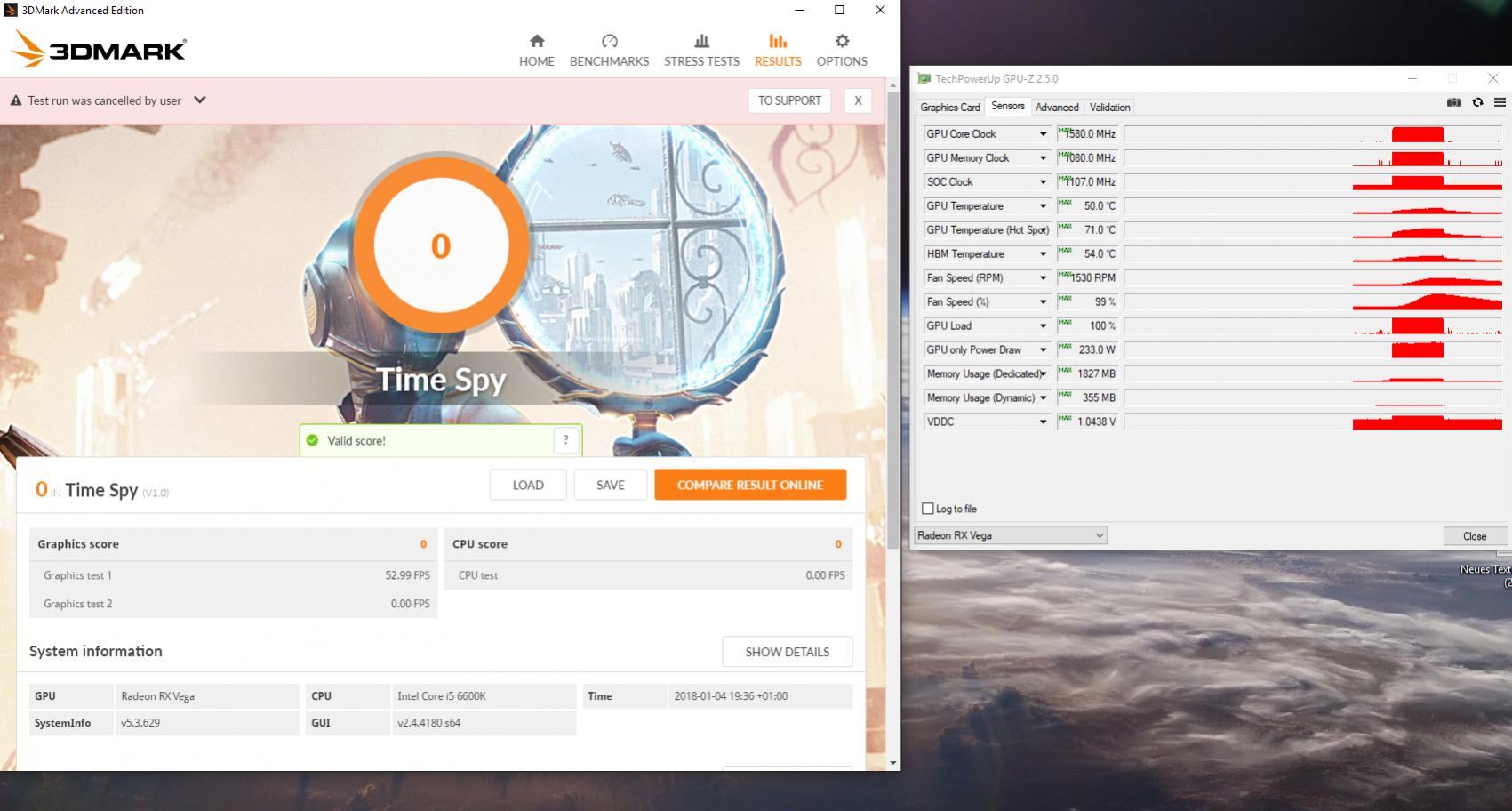1512x811 pixels.
Task: Open the GPU-Z Validation tab
Action: [x=1109, y=107]
